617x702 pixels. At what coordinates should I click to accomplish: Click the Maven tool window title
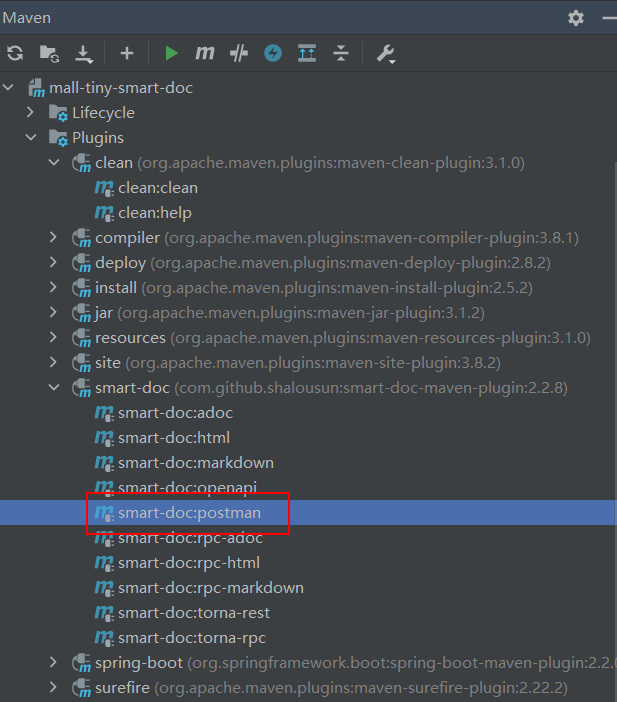pyautogui.click(x=27, y=18)
